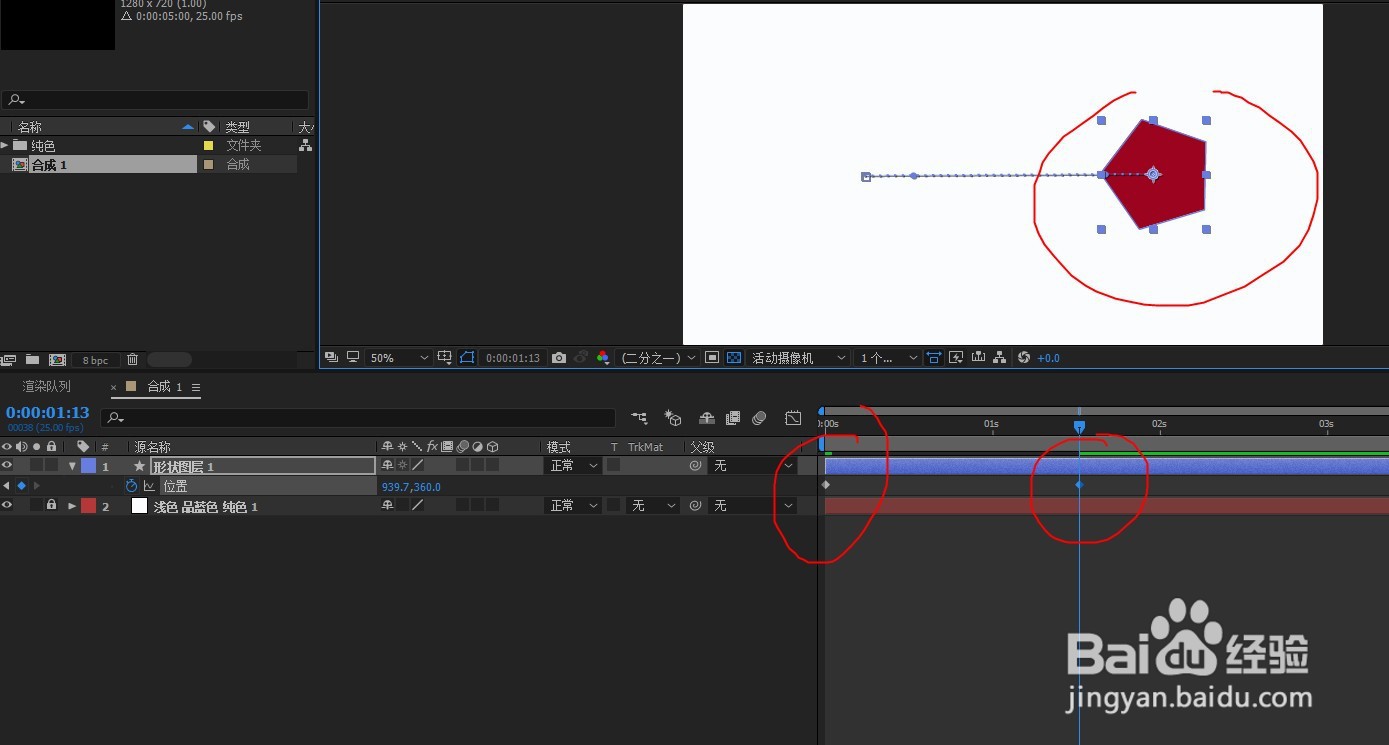Toggle the 位置 stopwatch
This screenshot has height=745, width=1389.
click(131, 486)
